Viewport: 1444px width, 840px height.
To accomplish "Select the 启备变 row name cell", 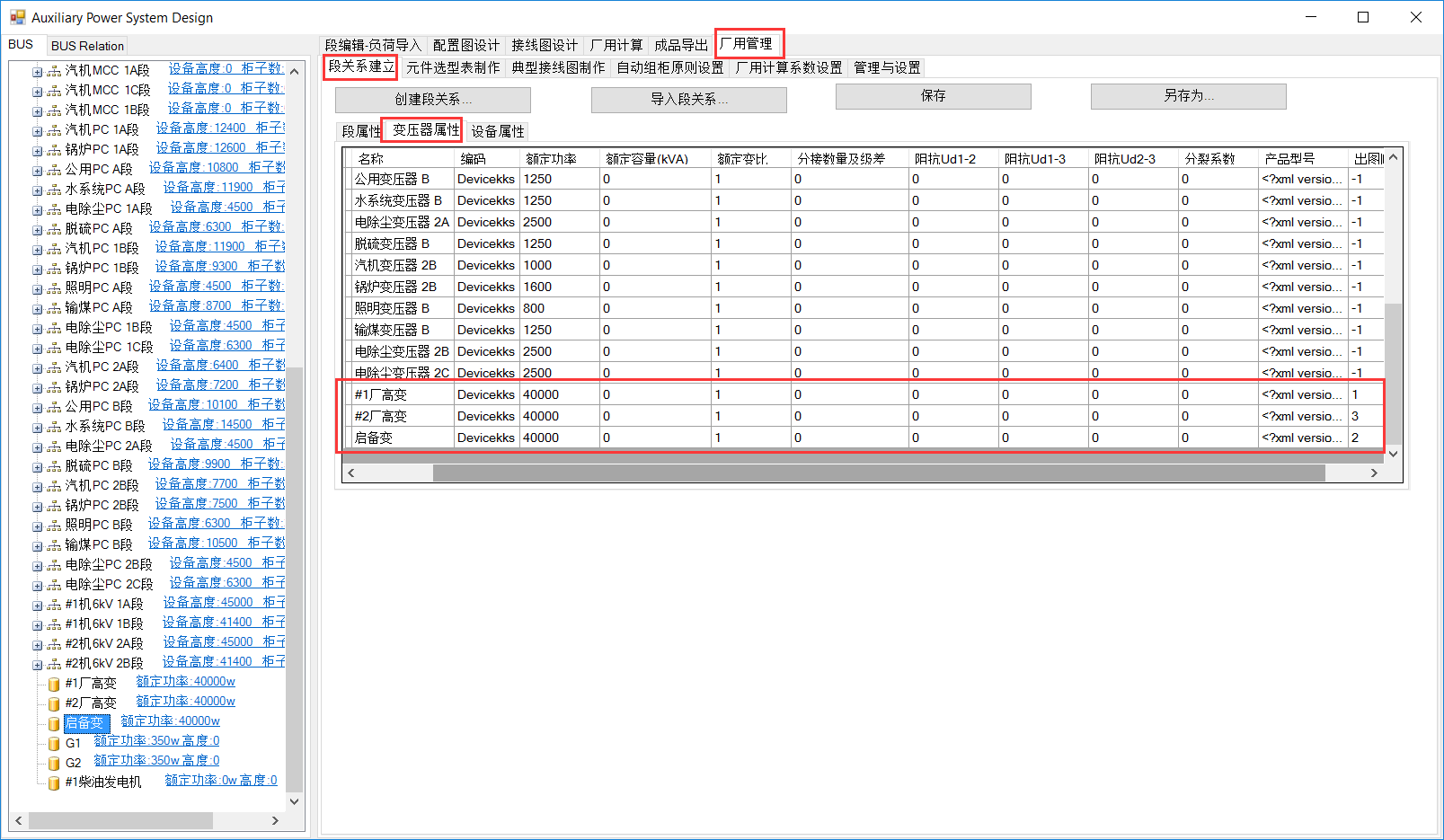I will (x=402, y=438).
